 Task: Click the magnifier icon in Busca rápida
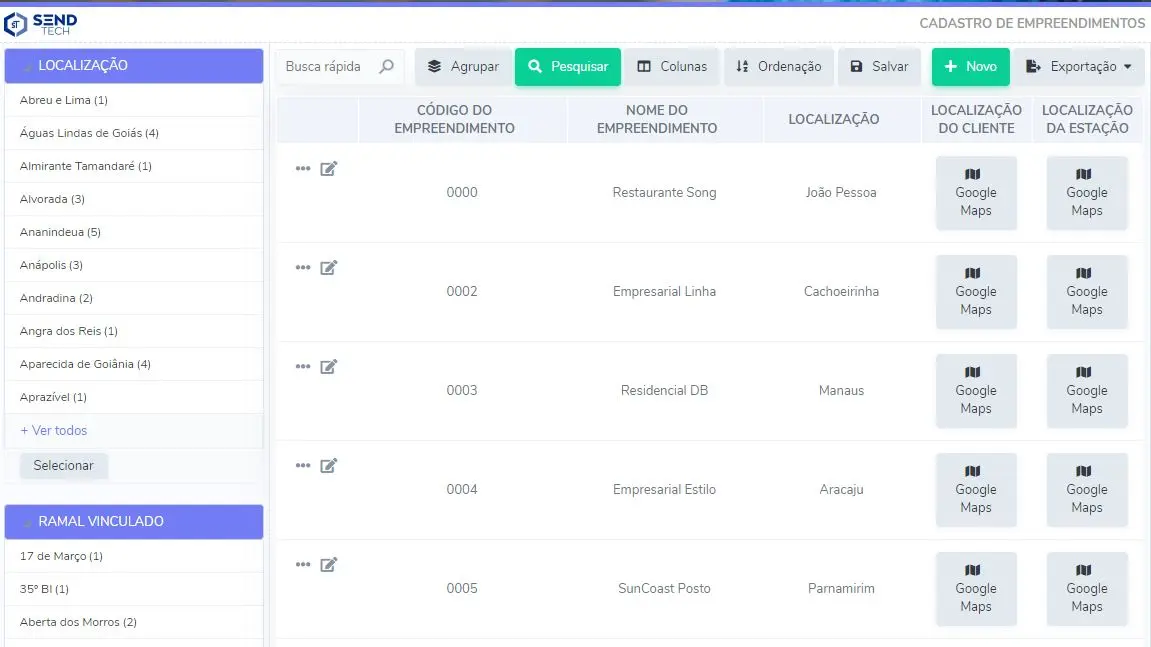coord(387,67)
